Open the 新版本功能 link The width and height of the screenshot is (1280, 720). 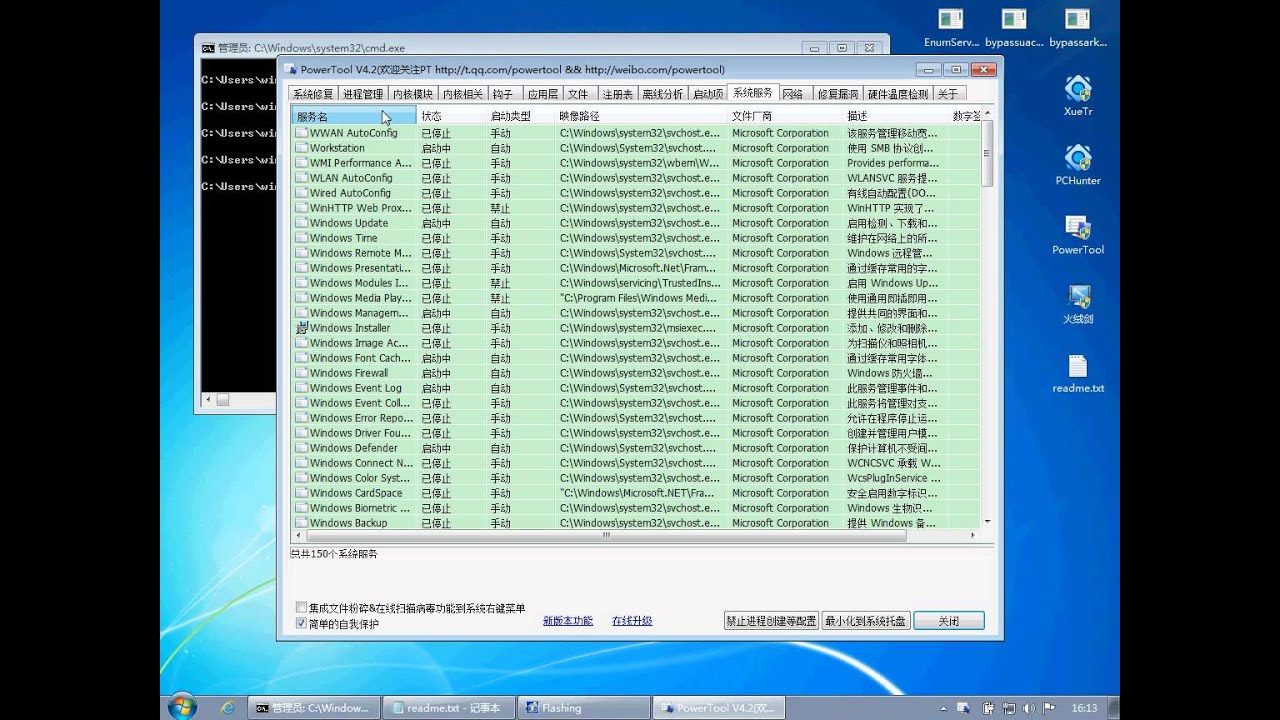click(x=568, y=621)
